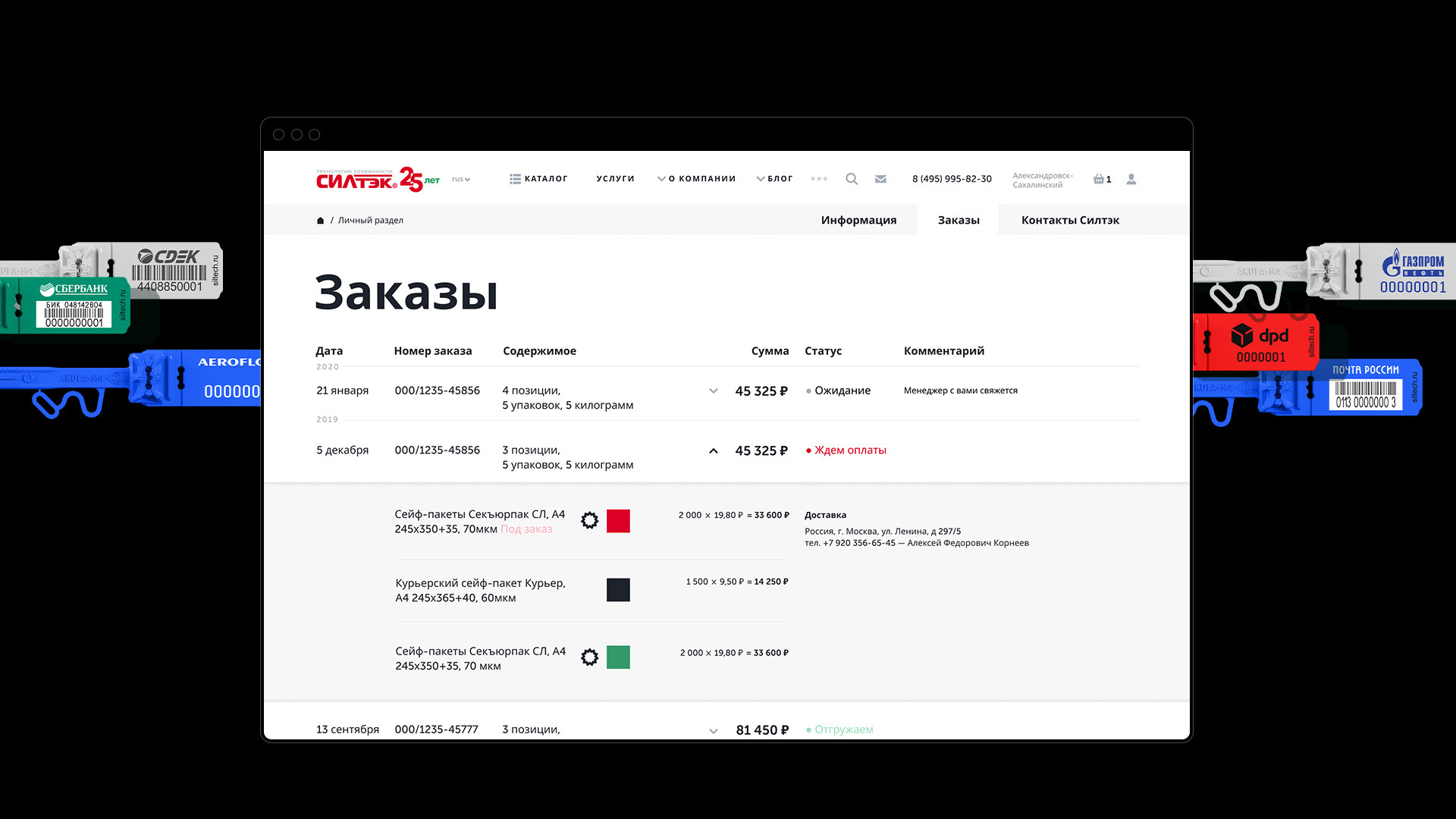Click the user profile icon
The image size is (1456, 819).
pyautogui.click(x=1131, y=179)
